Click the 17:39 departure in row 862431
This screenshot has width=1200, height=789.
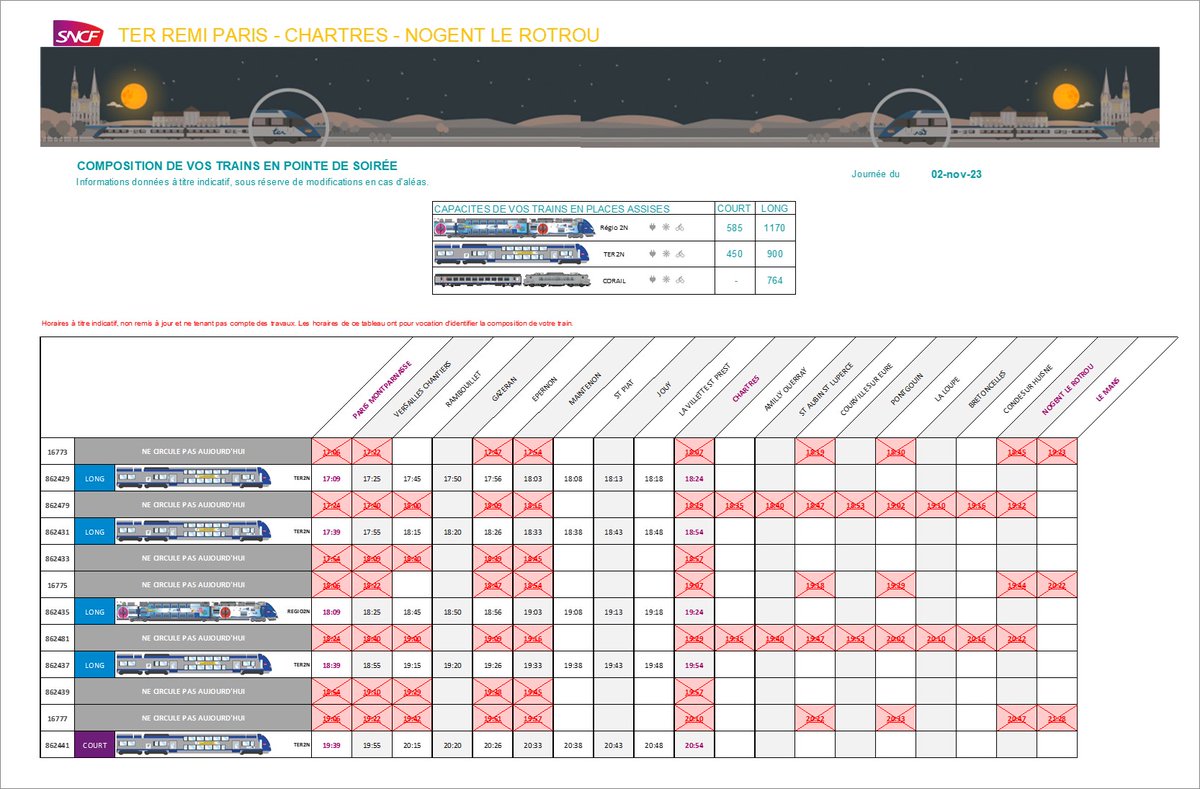(x=332, y=531)
